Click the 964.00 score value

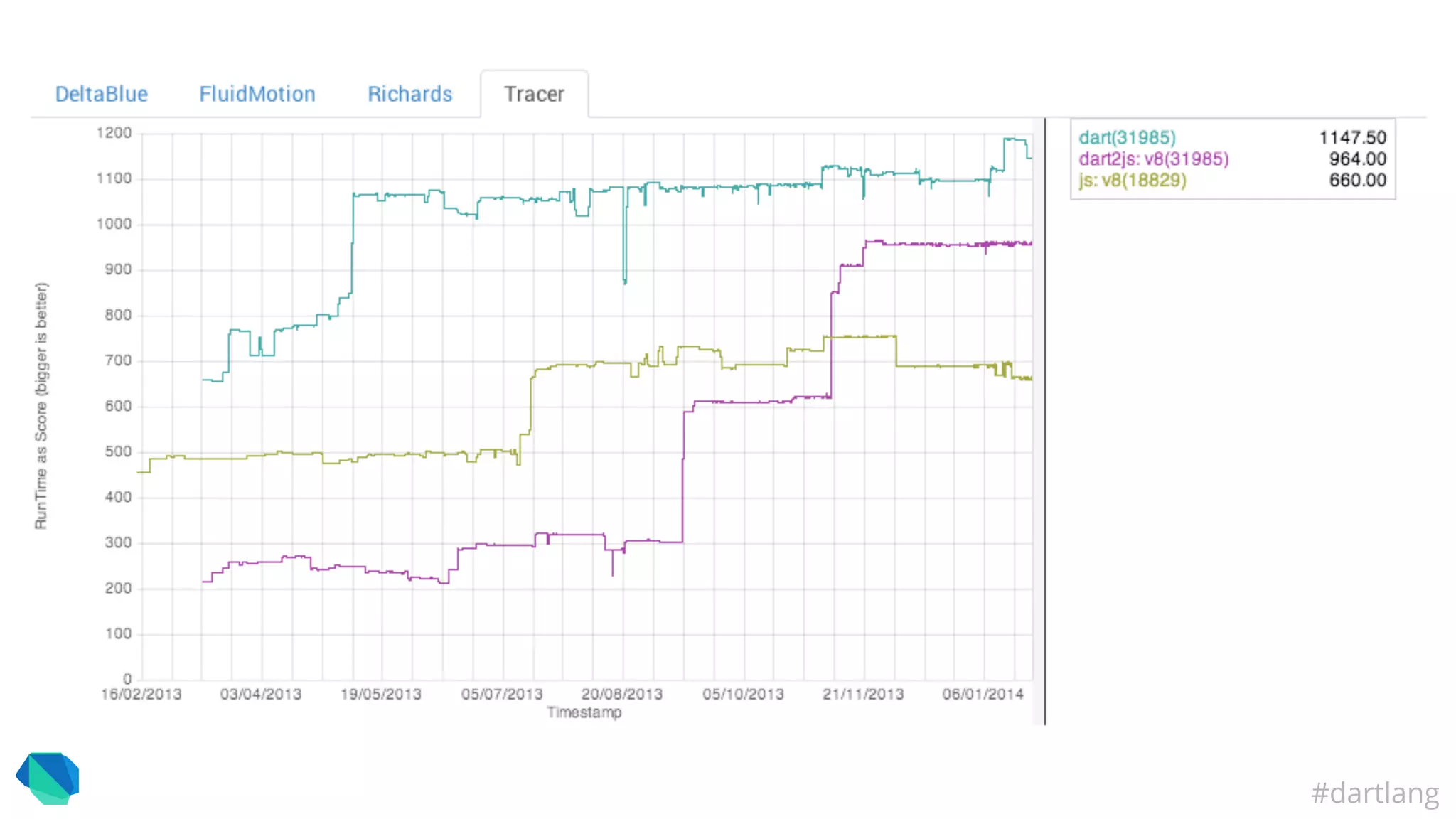[x=1357, y=159]
